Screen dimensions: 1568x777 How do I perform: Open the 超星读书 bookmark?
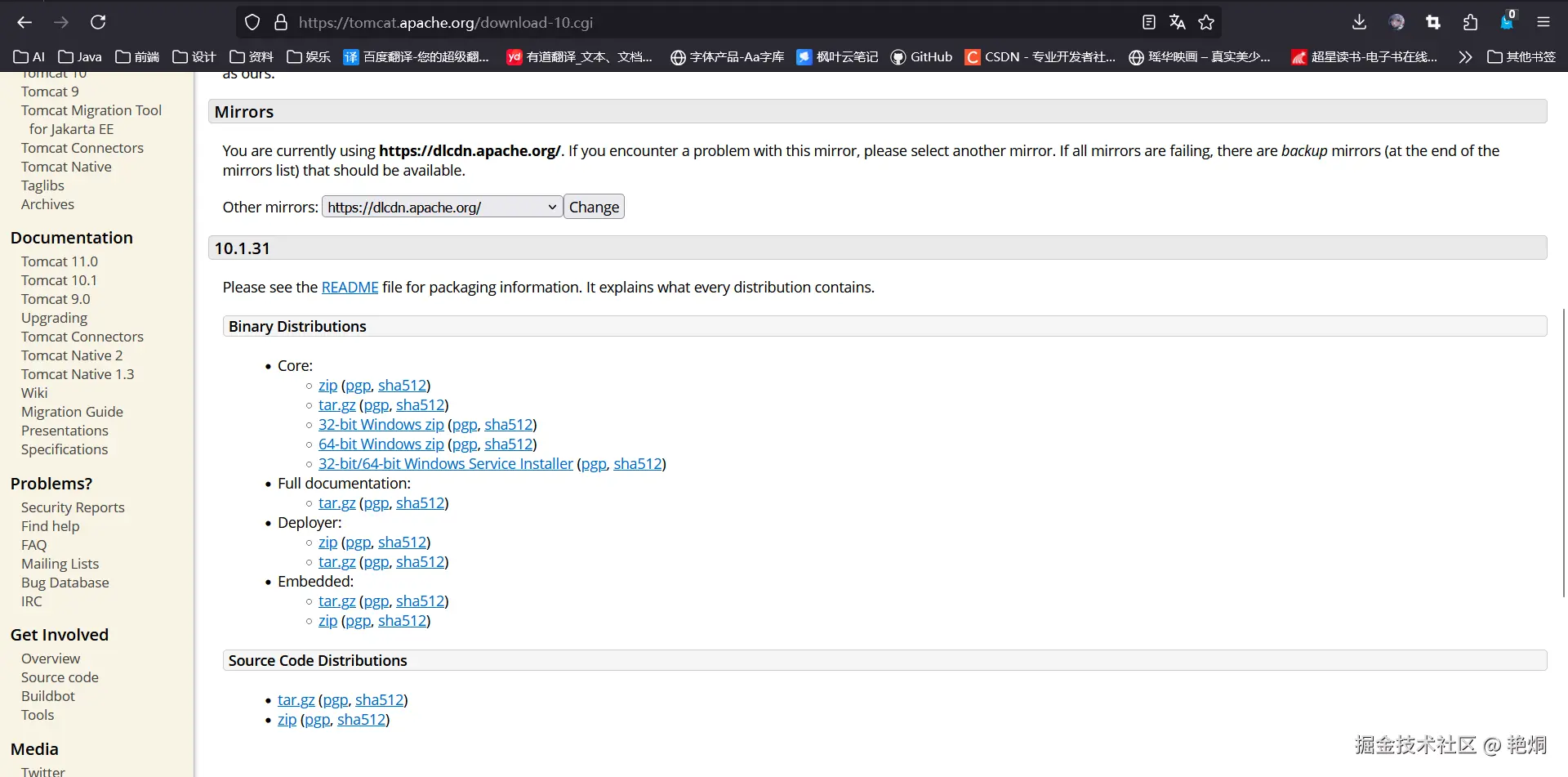(1364, 56)
